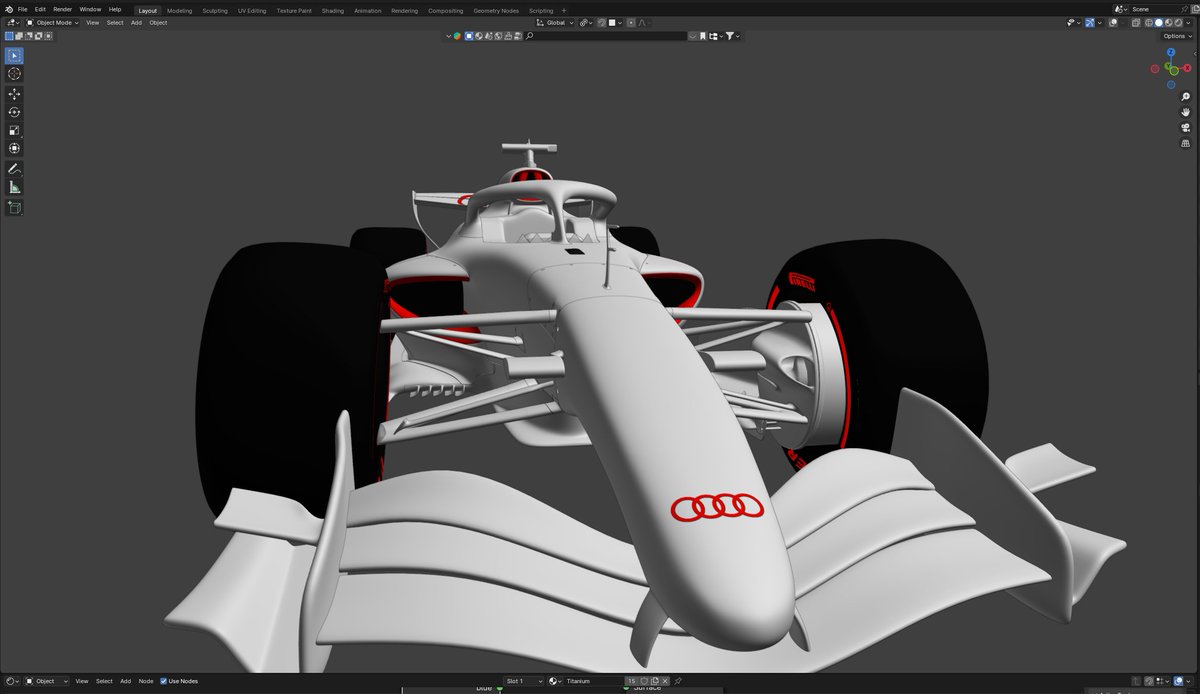Open the viewport Select menu
The image size is (1200, 694).
coord(115,22)
